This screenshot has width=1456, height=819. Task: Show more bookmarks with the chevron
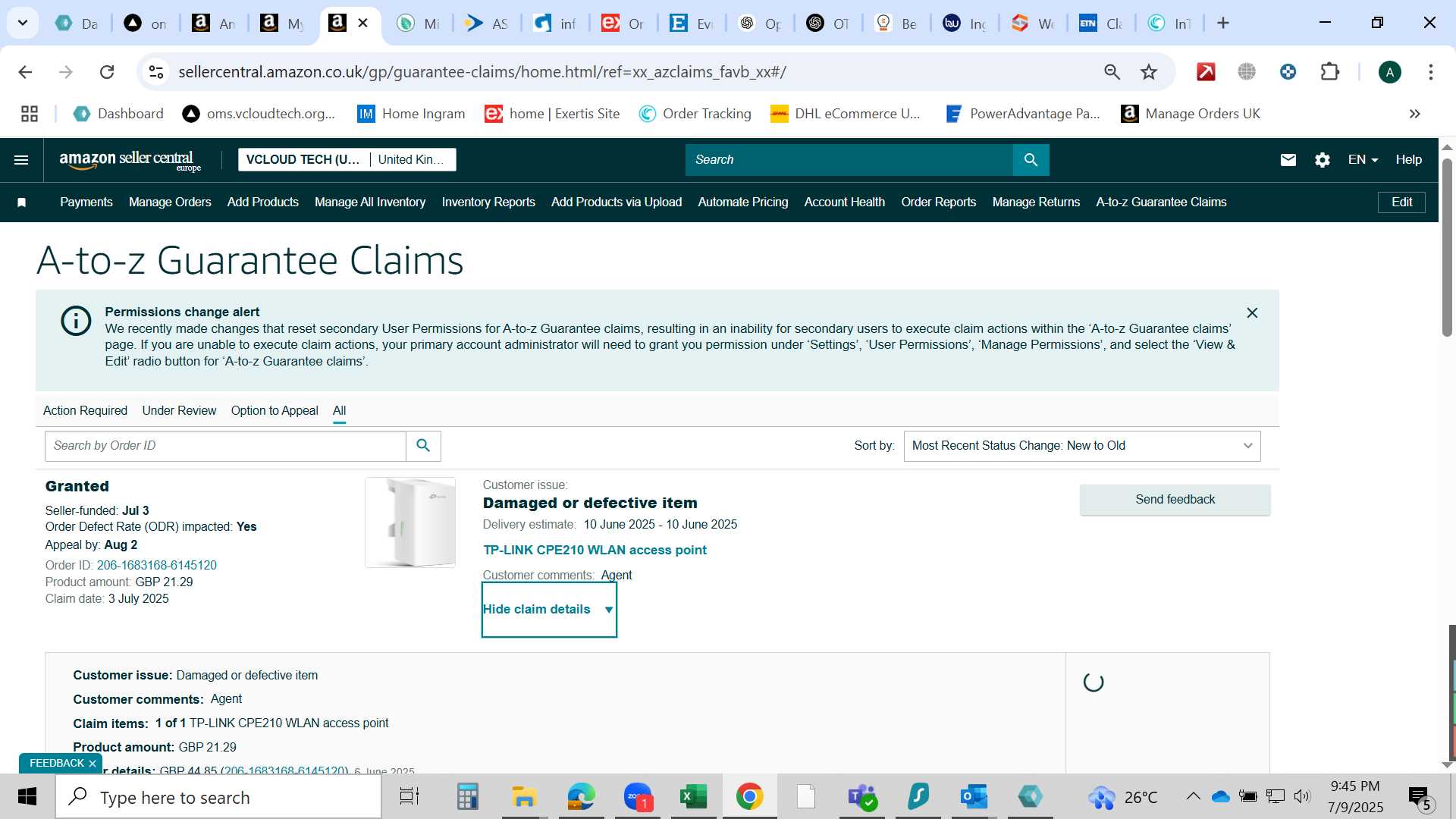[x=1414, y=114]
